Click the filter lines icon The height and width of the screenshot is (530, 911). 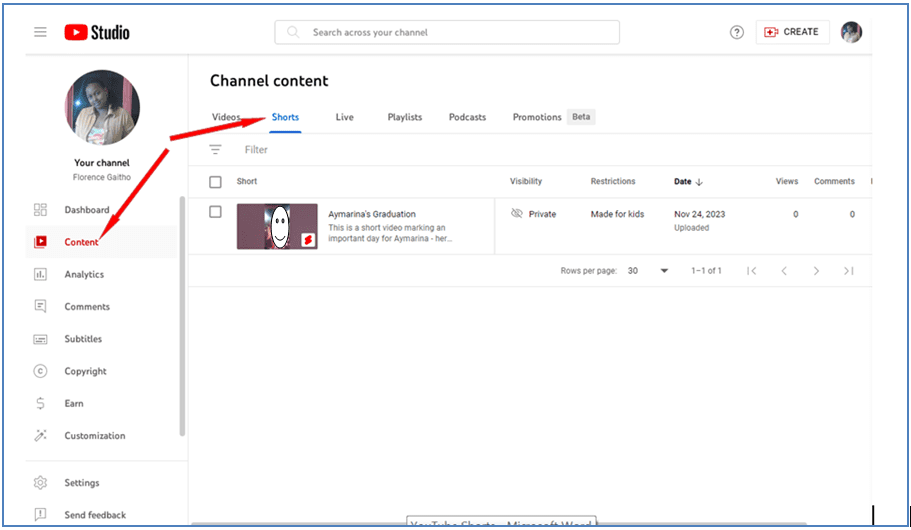point(216,149)
